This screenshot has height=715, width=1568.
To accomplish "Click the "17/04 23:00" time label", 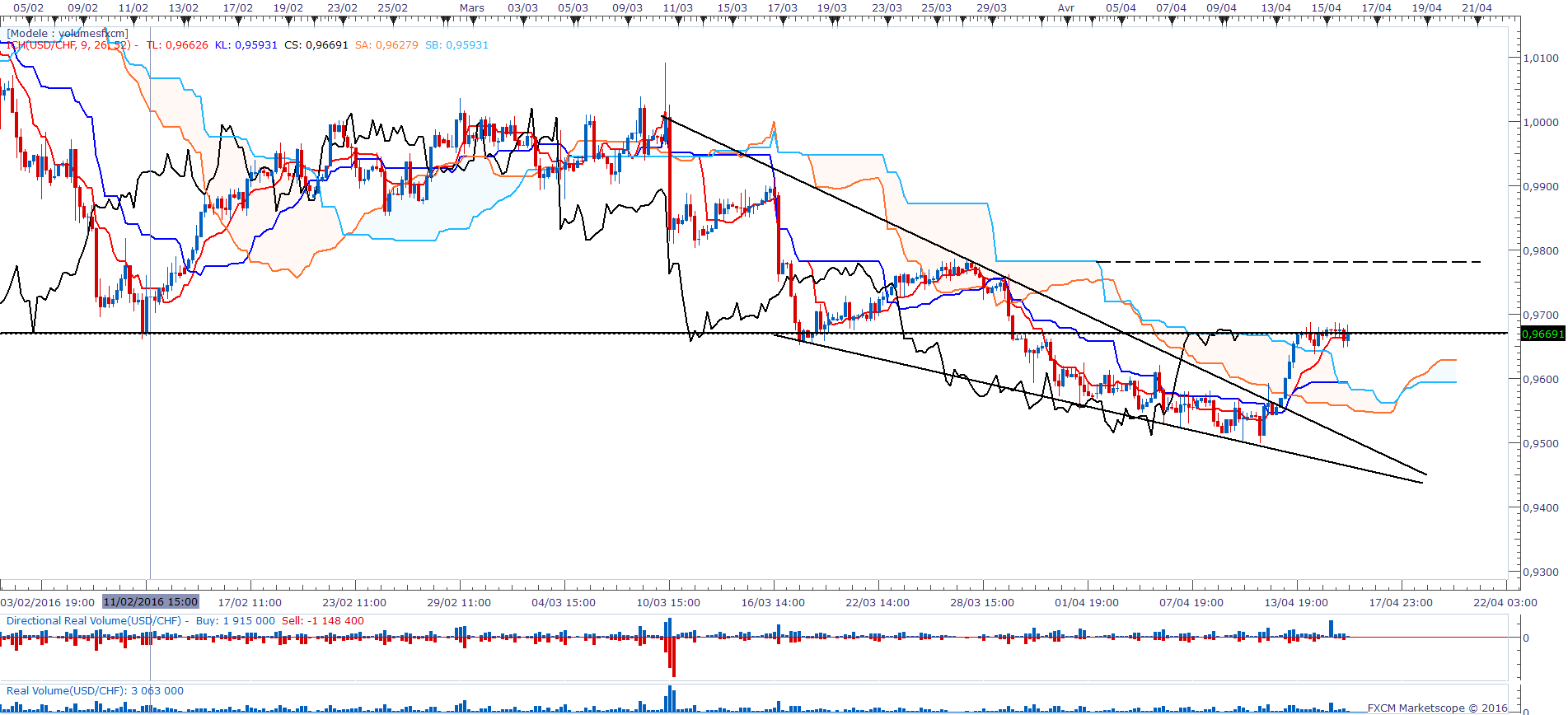I will pyautogui.click(x=1402, y=603).
